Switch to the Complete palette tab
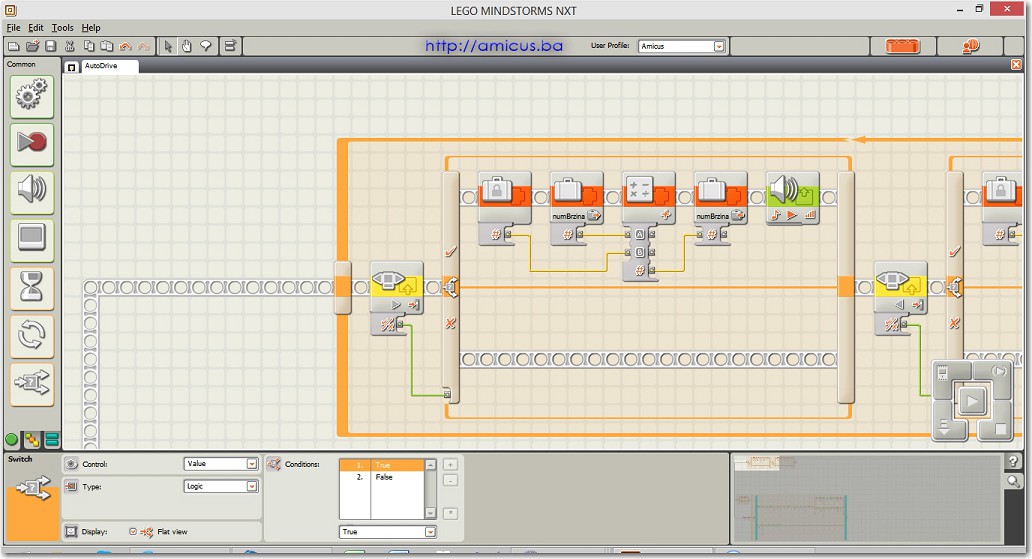 pyautogui.click(x=32, y=439)
